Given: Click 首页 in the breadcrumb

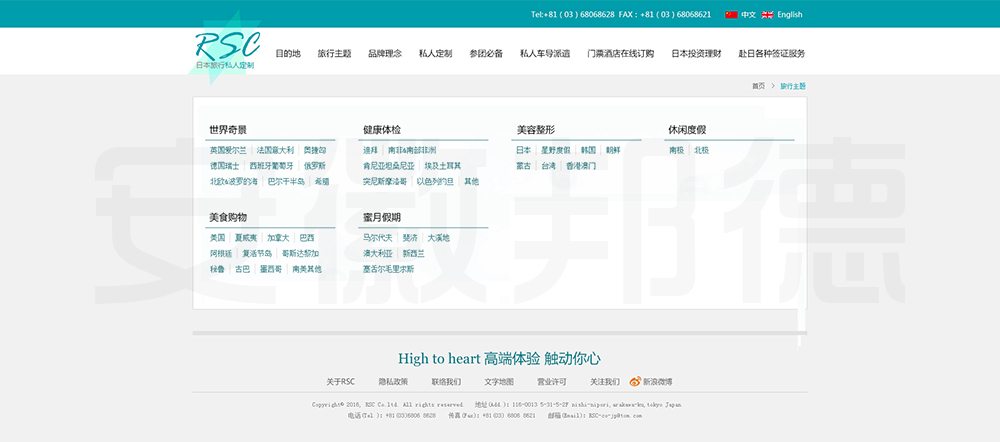Looking at the screenshot, I should point(758,87).
